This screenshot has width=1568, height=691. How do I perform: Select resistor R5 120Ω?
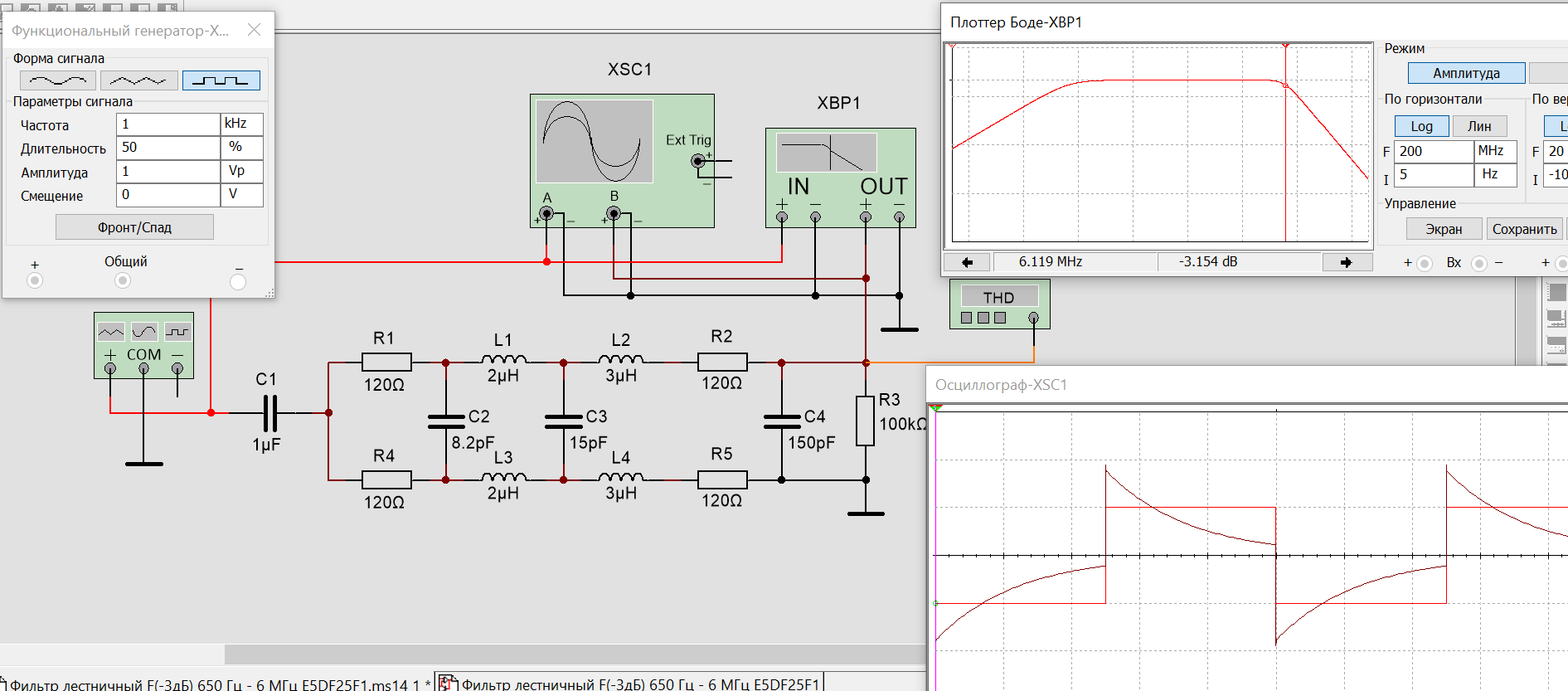(722, 479)
